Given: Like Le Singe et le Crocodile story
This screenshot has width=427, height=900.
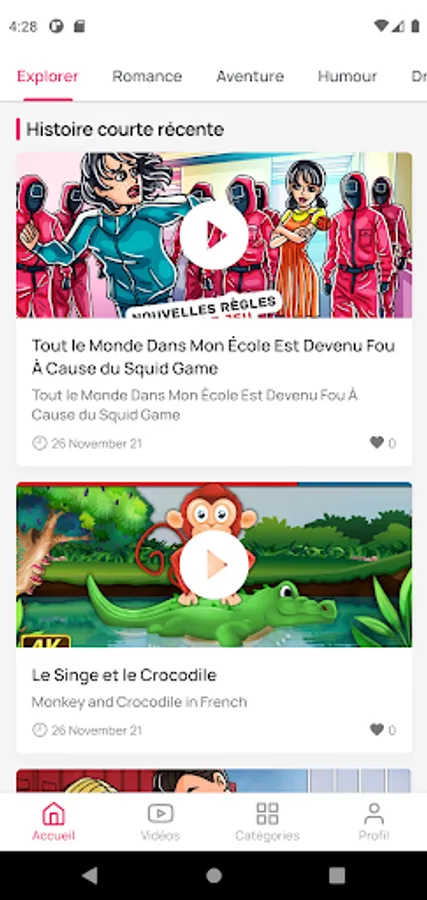Looking at the screenshot, I should [x=376, y=730].
